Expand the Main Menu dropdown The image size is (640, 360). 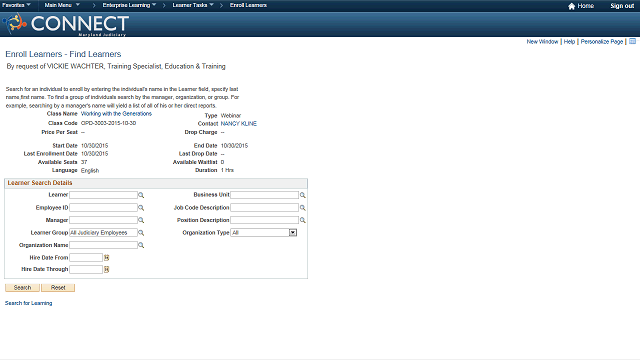click(62, 5)
